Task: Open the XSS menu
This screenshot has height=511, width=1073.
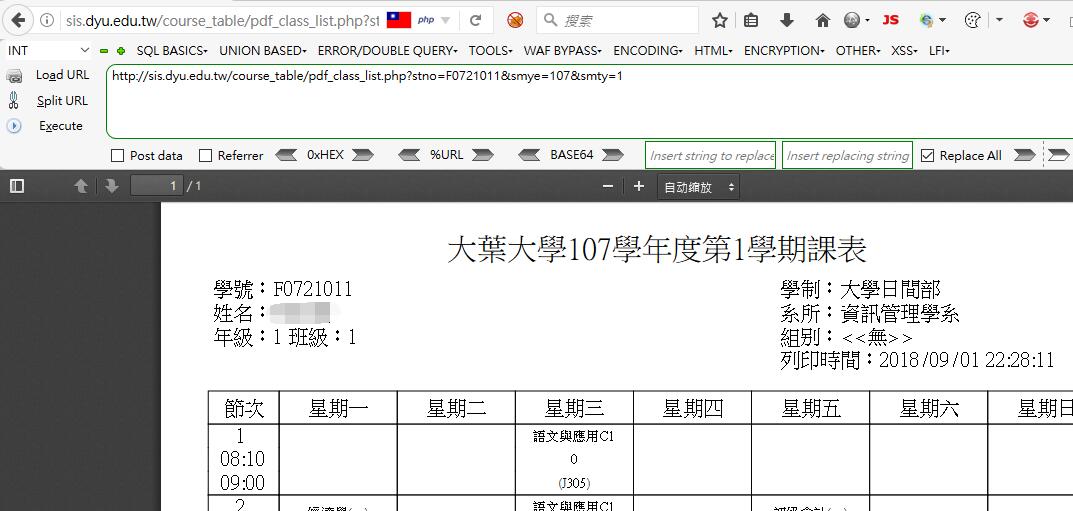Action: click(x=905, y=51)
